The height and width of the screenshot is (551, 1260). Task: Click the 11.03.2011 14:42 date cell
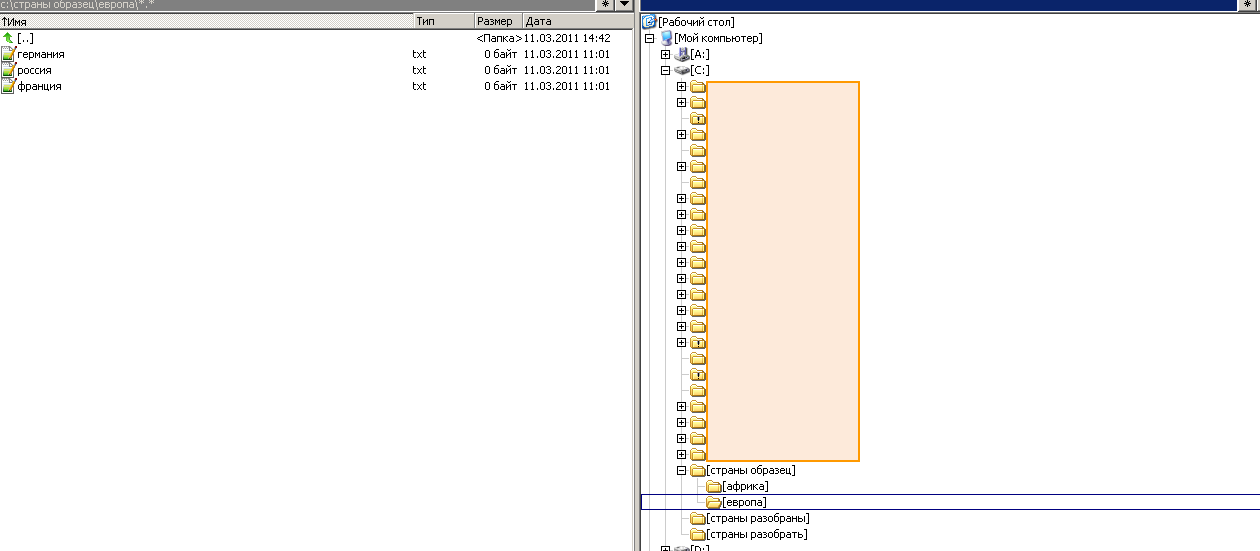tap(567, 38)
